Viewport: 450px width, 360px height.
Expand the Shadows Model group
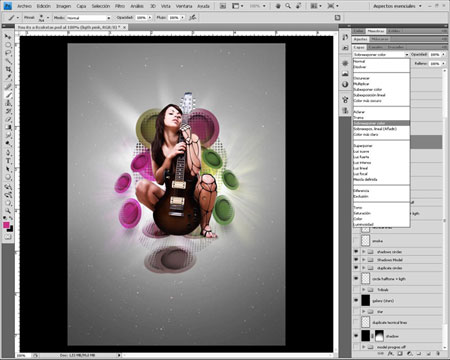(364, 260)
